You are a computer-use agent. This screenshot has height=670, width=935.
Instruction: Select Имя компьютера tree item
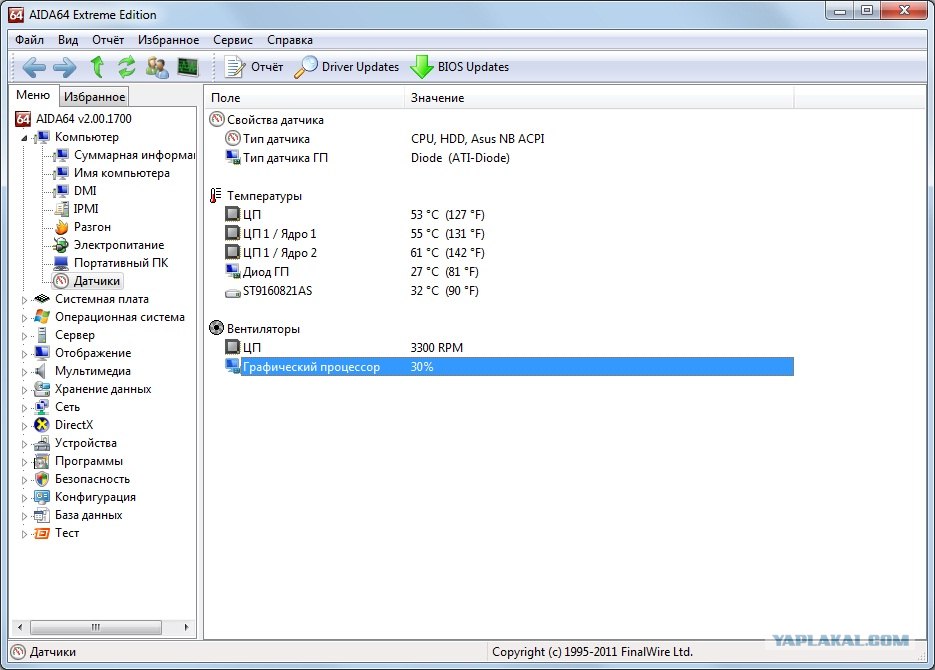pos(122,173)
